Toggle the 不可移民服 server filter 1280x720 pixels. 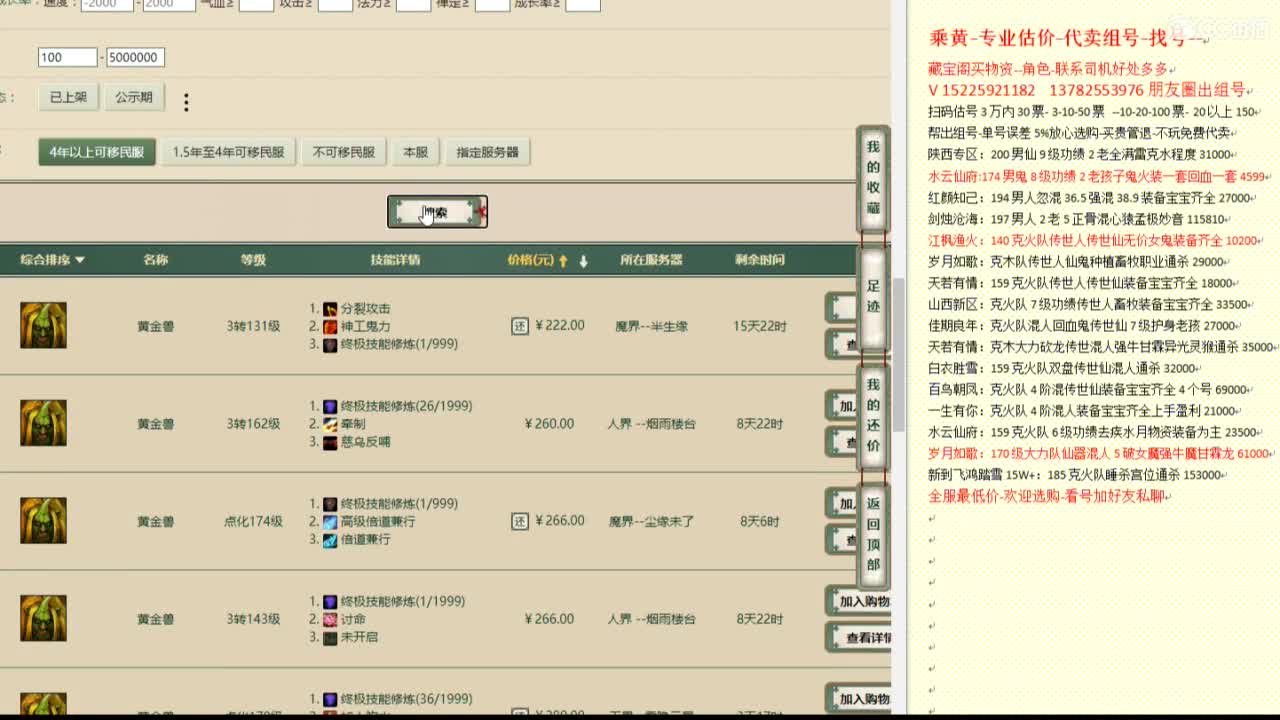(x=343, y=152)
